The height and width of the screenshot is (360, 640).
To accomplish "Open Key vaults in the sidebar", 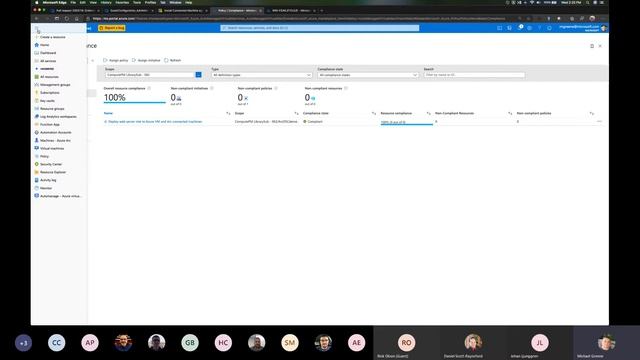I will click(47, 100).
